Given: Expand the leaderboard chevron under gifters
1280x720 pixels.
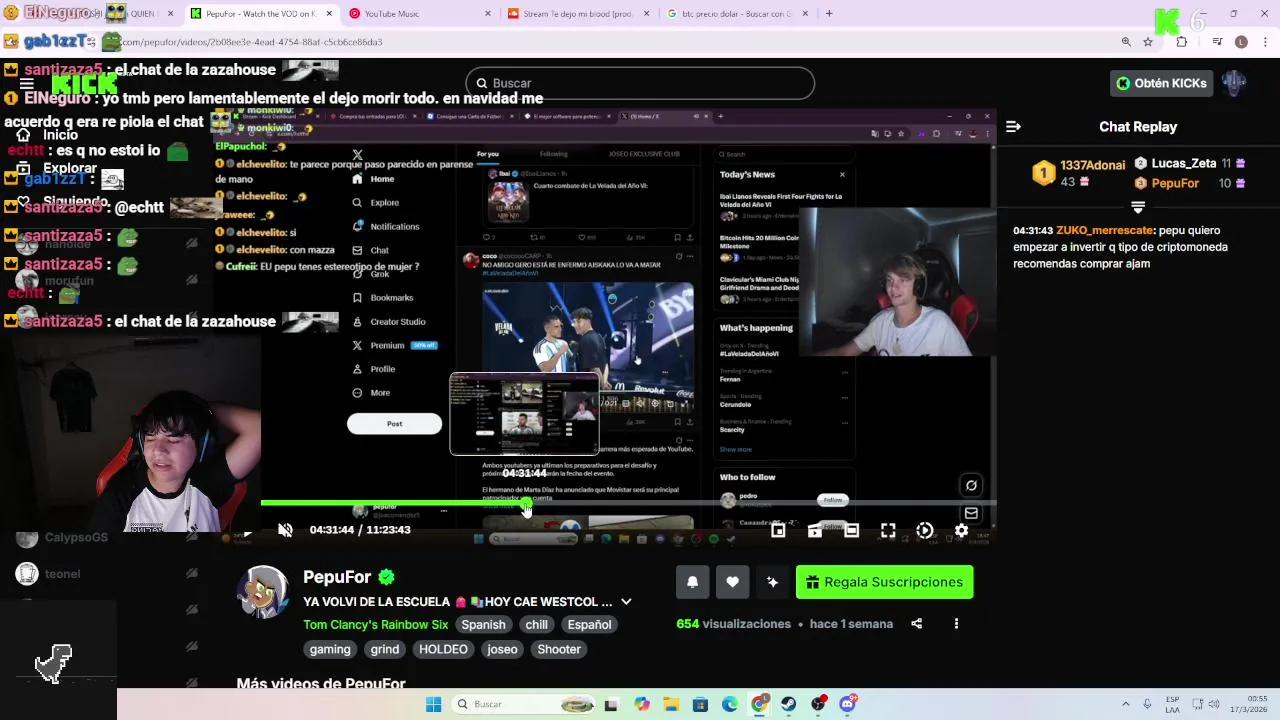Looking at the screenshot, I should (x=1137, y=207).
